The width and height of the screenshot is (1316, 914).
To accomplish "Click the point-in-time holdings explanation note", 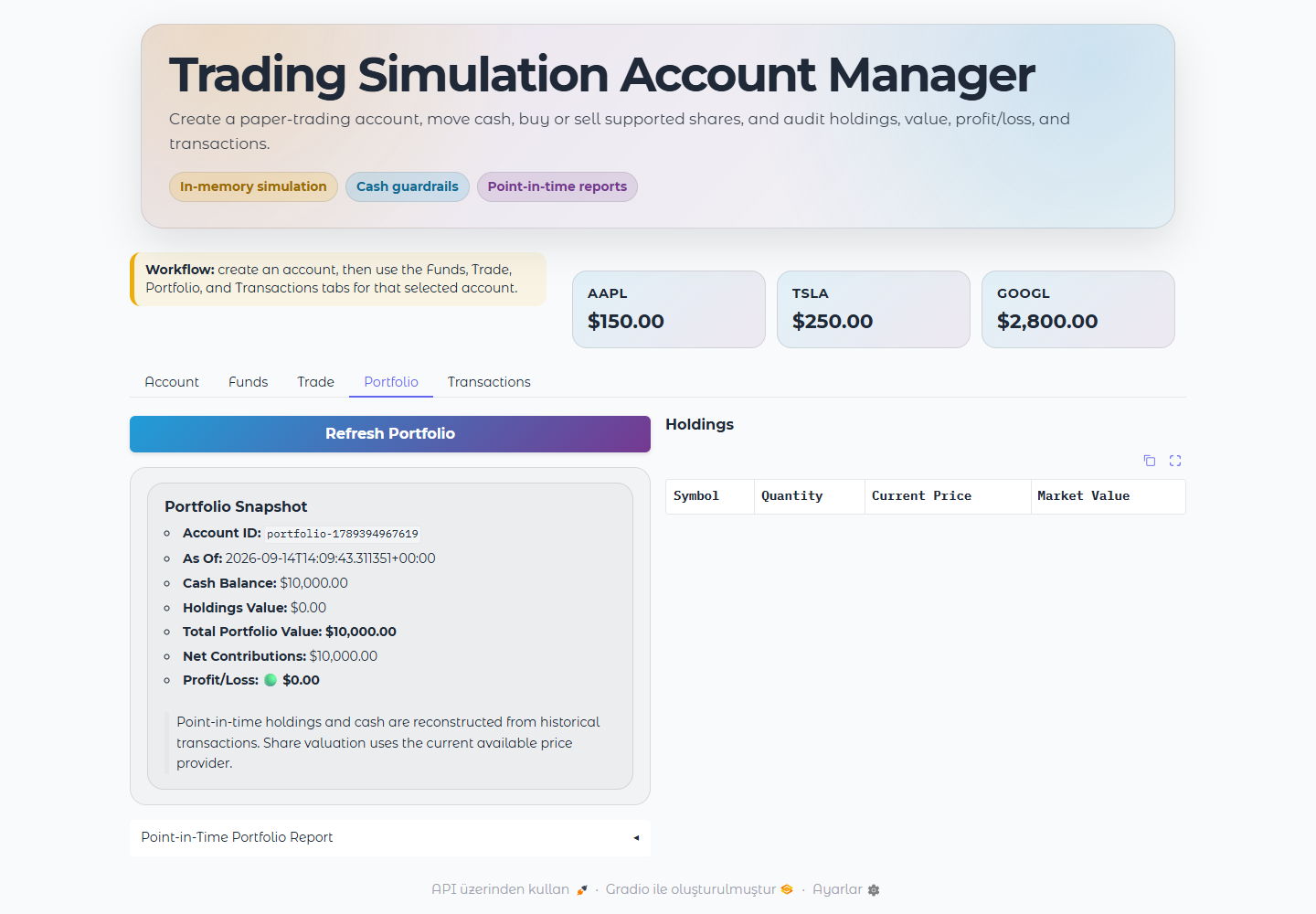I will pos(388,742).
